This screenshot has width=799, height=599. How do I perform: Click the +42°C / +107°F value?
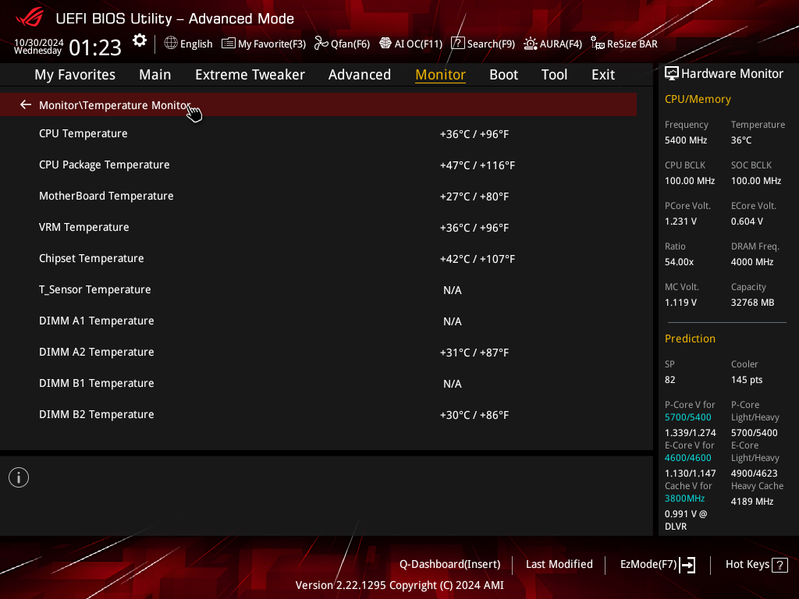click(x=477, y=259)
